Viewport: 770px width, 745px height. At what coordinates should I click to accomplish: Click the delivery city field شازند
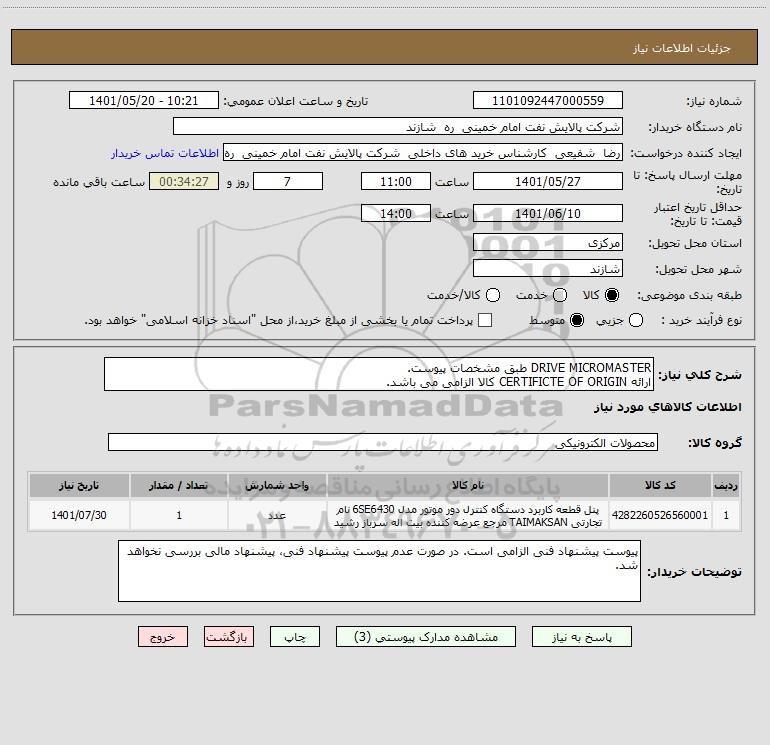click(x=548, y=268)
